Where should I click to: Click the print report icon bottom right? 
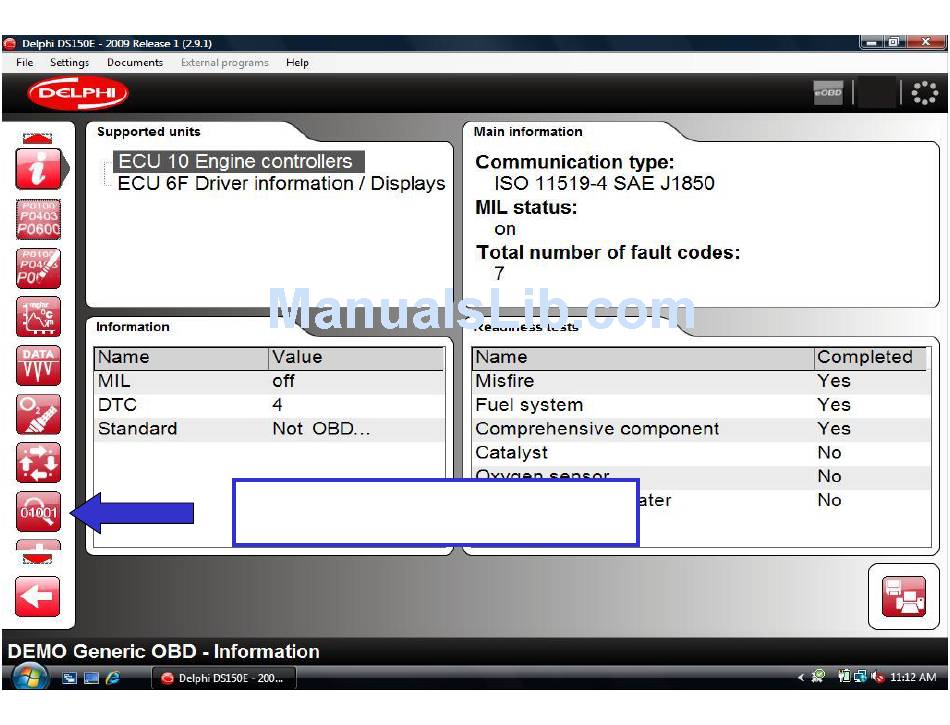pos(903,597)
